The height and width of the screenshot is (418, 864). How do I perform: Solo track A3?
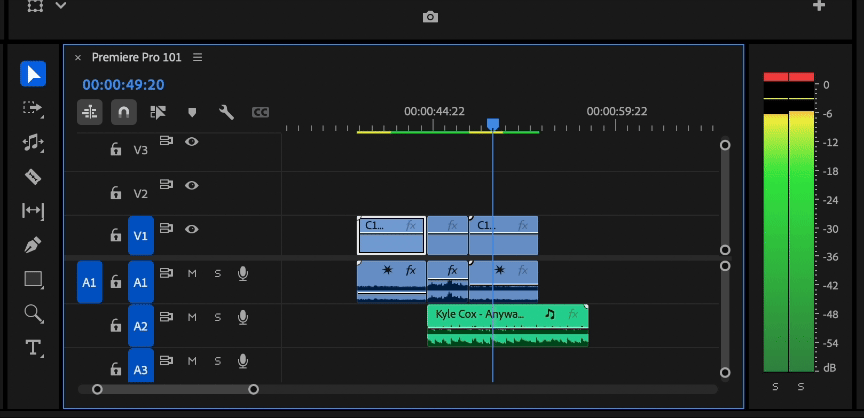pos(218,361)
